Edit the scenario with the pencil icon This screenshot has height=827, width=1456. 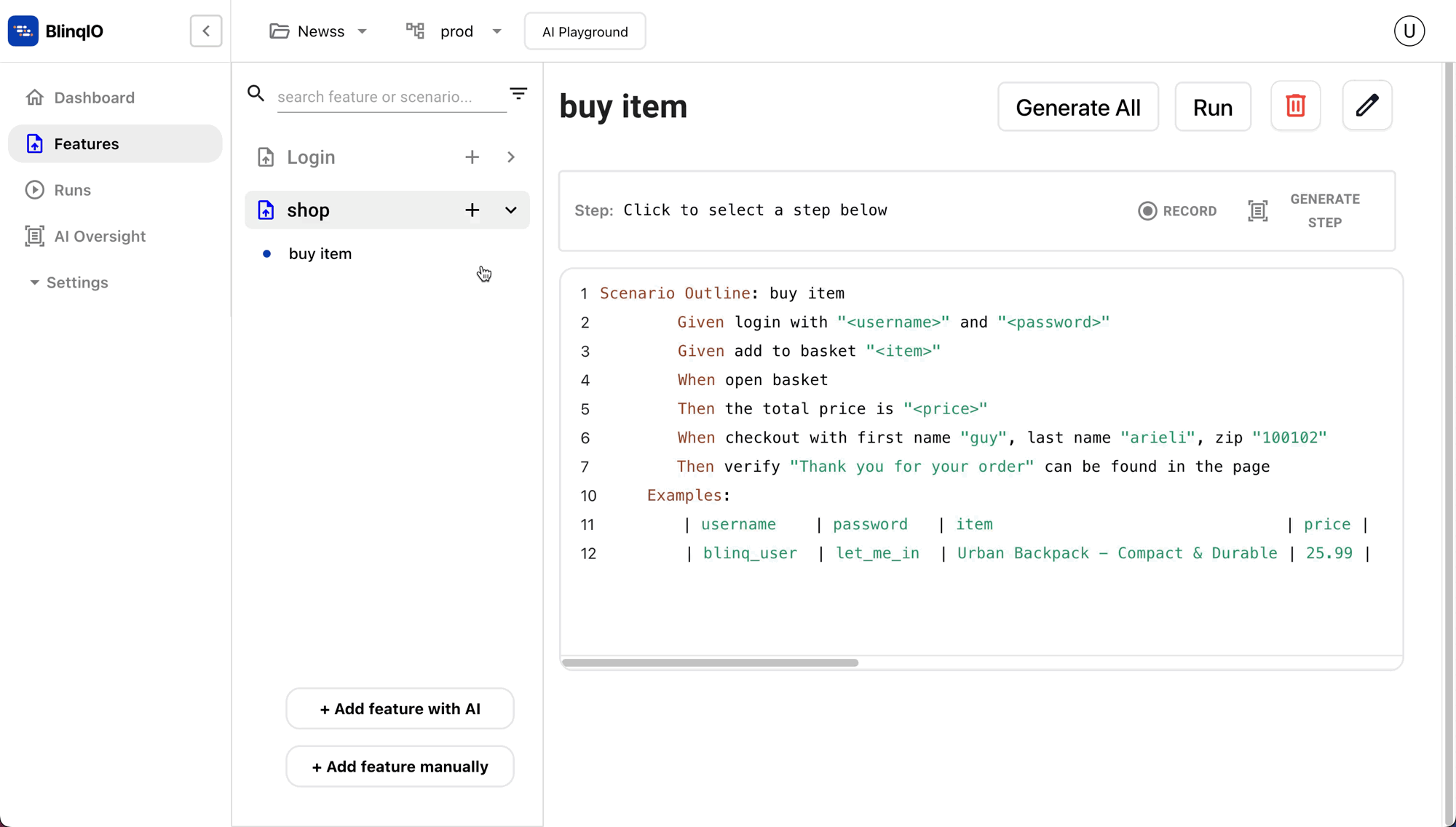[x=1367, y=106]
